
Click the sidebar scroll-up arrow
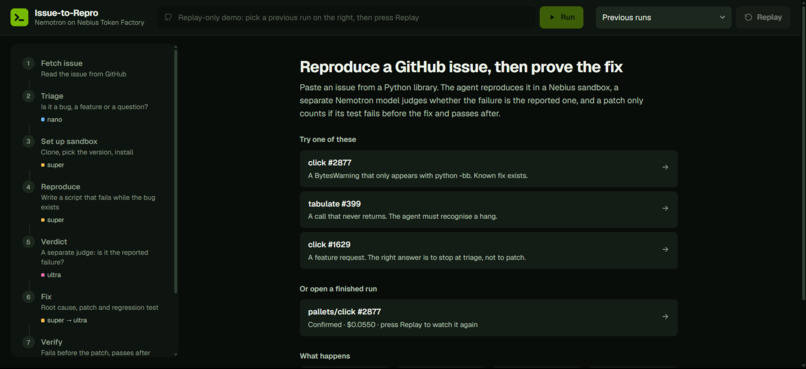[x=176, y=47]
